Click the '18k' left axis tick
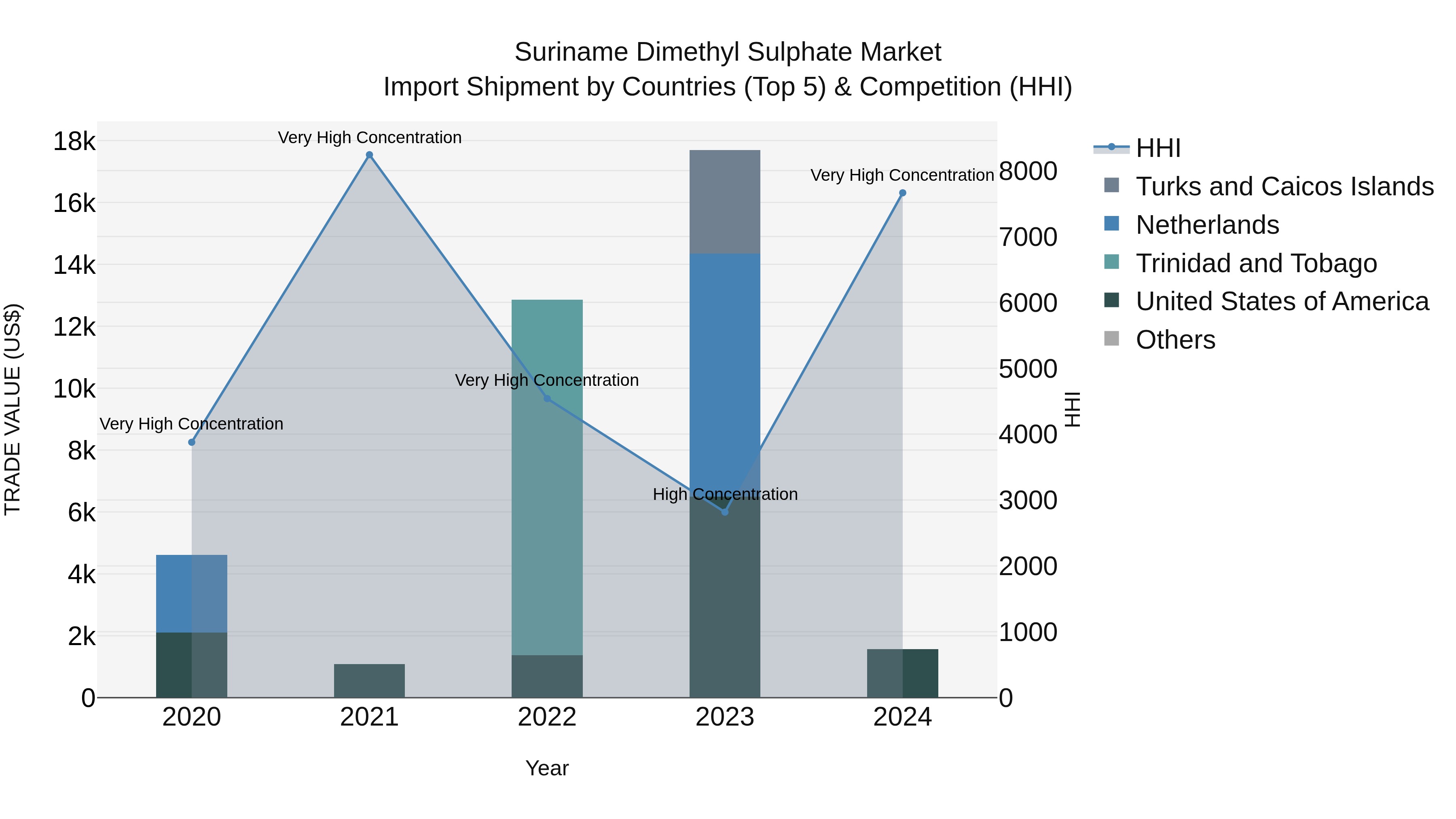This screenshot has height=819, width=1456. pyautogui.click(x=74, y=141)
